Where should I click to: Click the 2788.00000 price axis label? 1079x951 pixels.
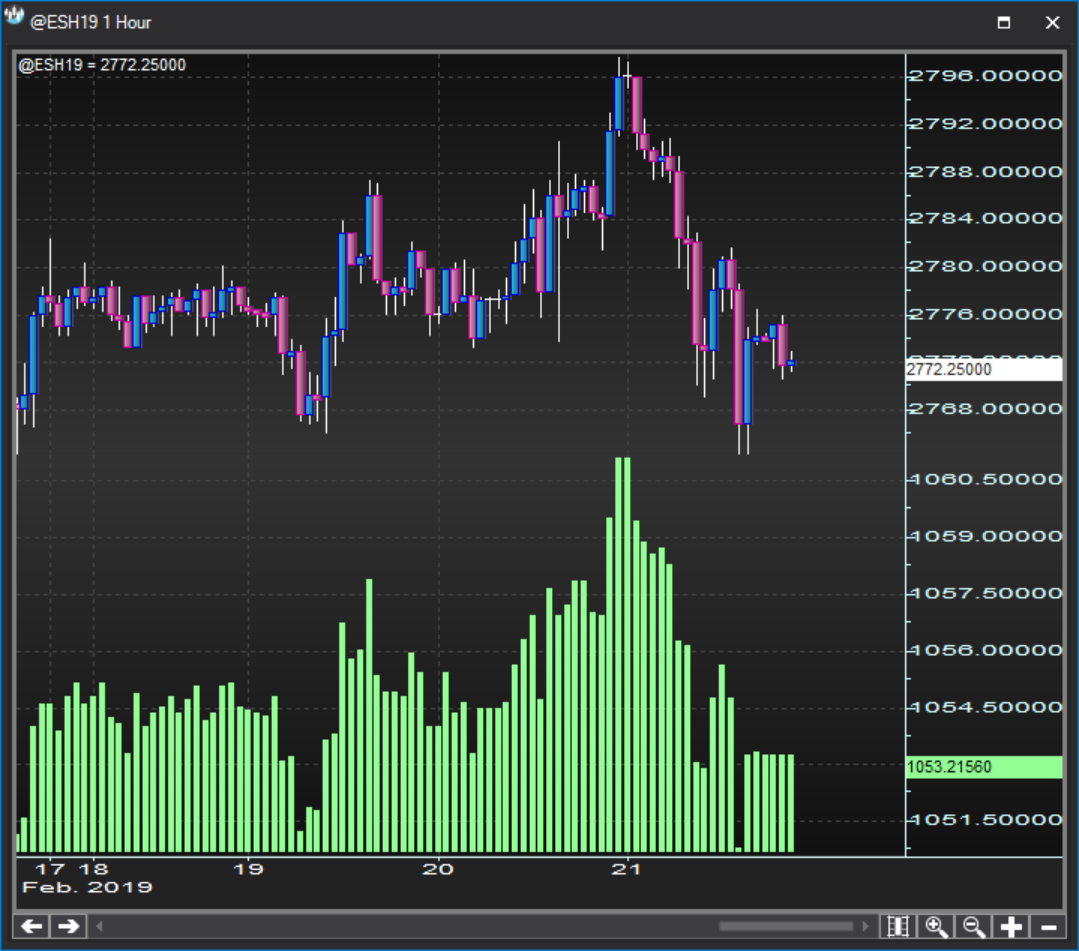click(985, 171)
